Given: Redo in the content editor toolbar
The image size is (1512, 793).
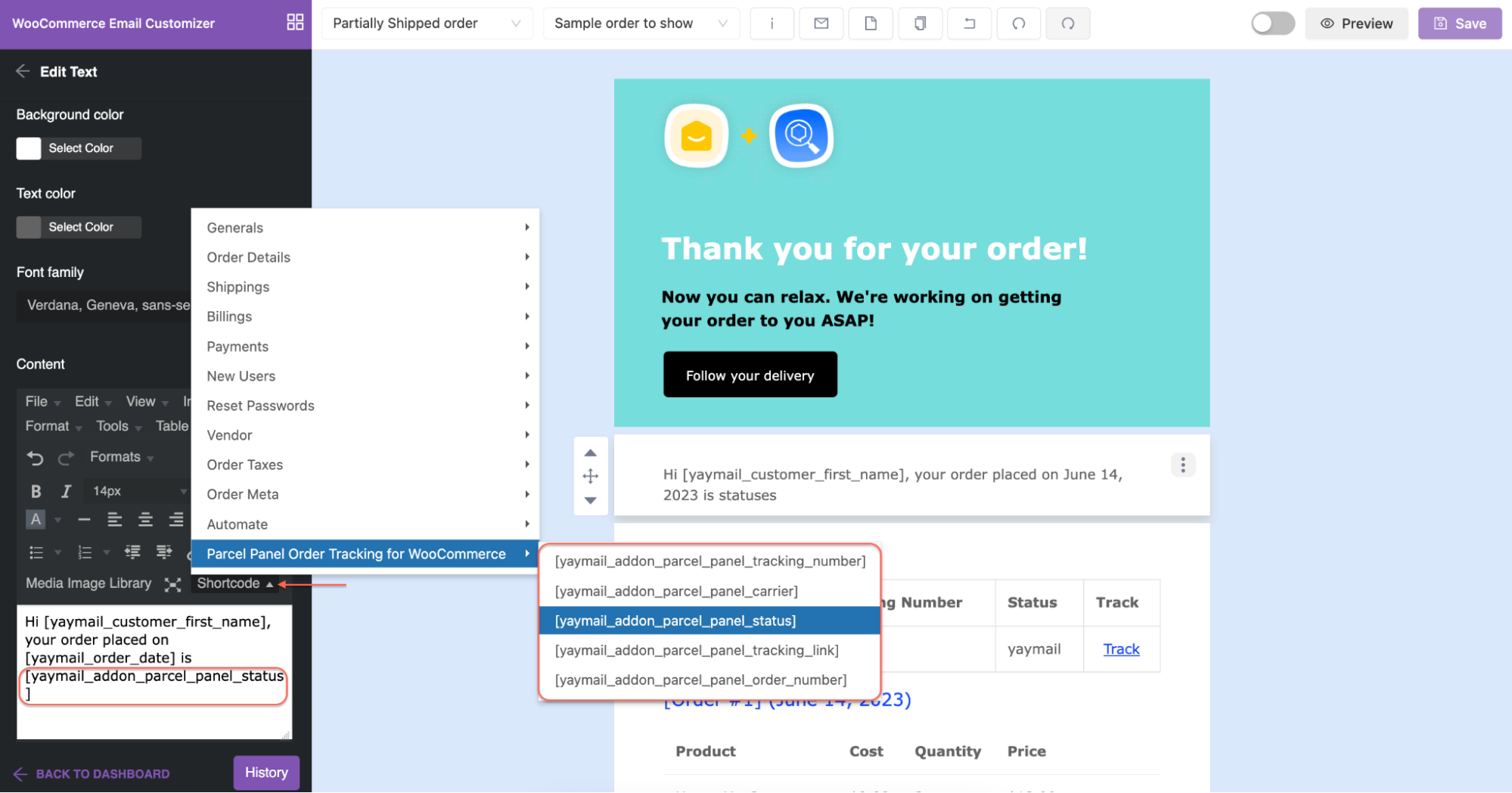Looking at the screenshot, I should point(66,458).
